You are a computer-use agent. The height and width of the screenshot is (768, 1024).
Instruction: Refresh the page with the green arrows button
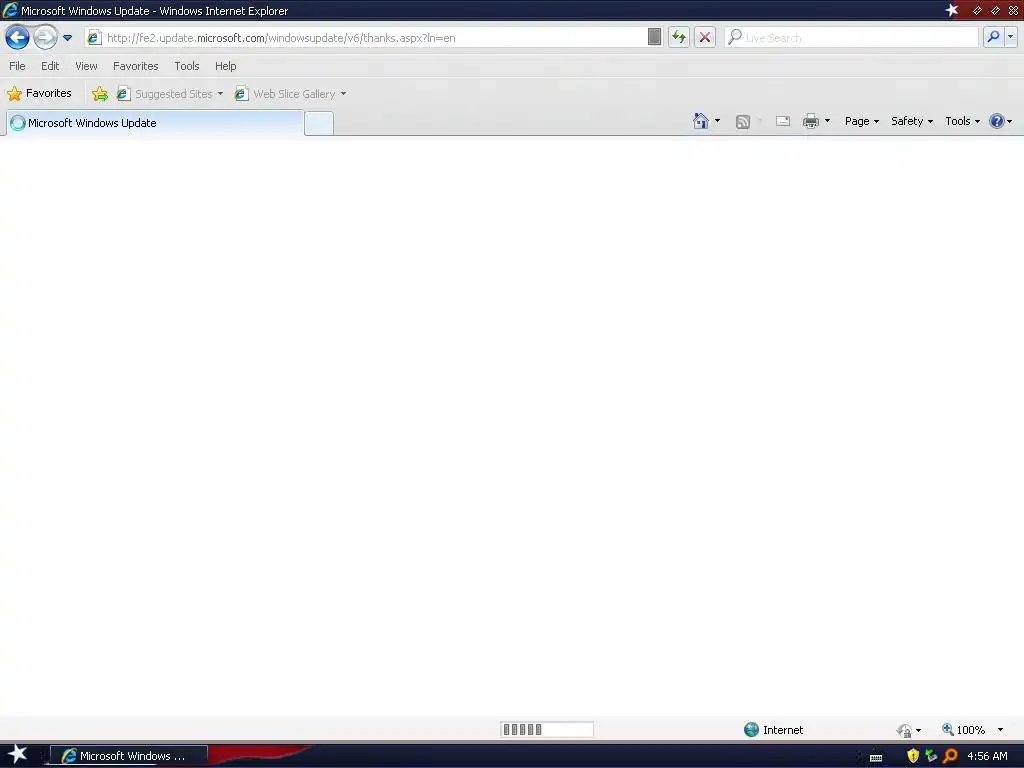coord(679,37)
